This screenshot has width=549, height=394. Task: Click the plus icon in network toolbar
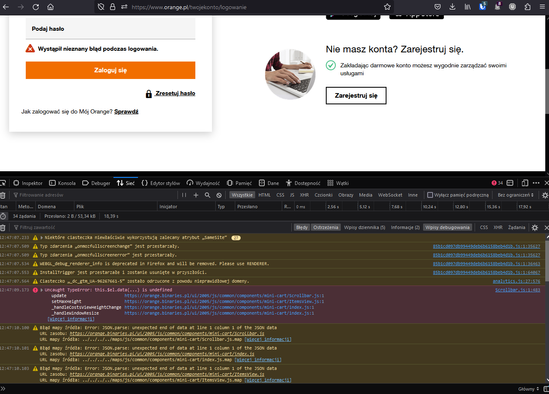196,195
